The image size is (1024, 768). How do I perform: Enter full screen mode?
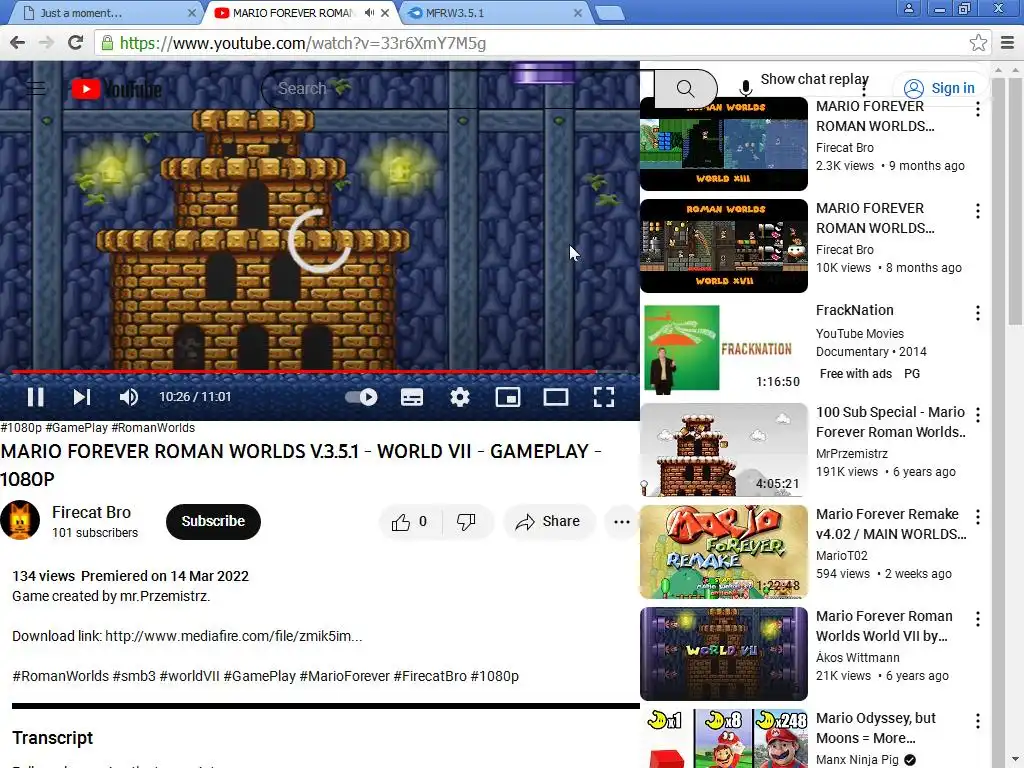pos(603,397)
